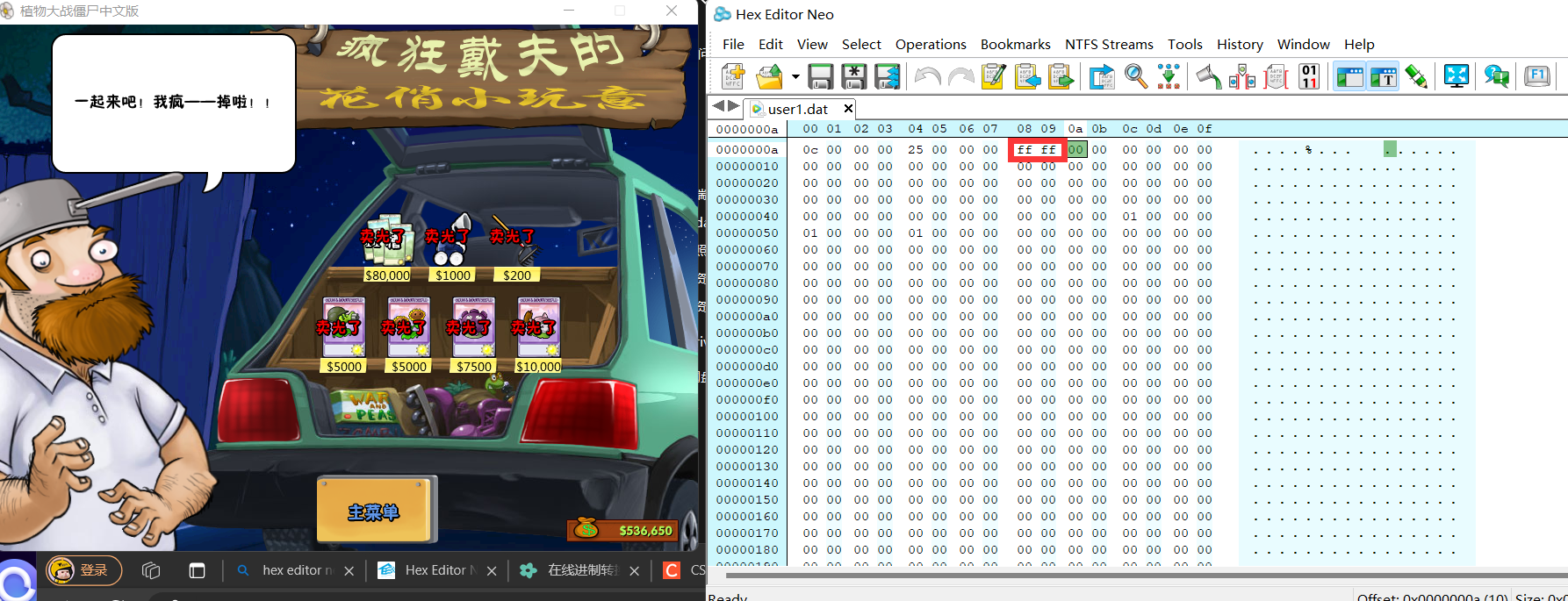
Task: Click the Save All floppy with arrows icon
Action: (x=887, y=77)
